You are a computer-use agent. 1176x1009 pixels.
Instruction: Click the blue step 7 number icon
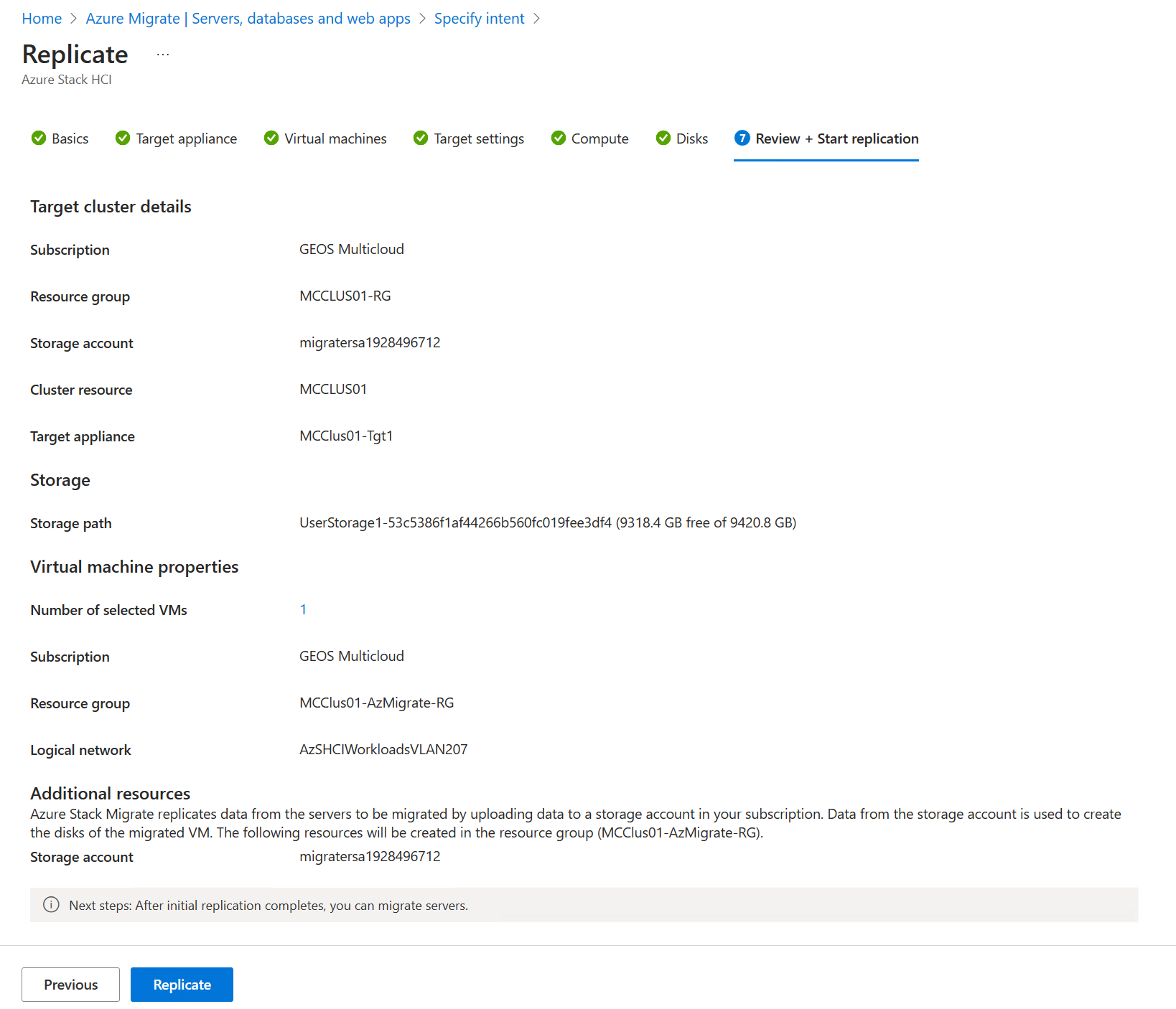[x=742, y=138]
